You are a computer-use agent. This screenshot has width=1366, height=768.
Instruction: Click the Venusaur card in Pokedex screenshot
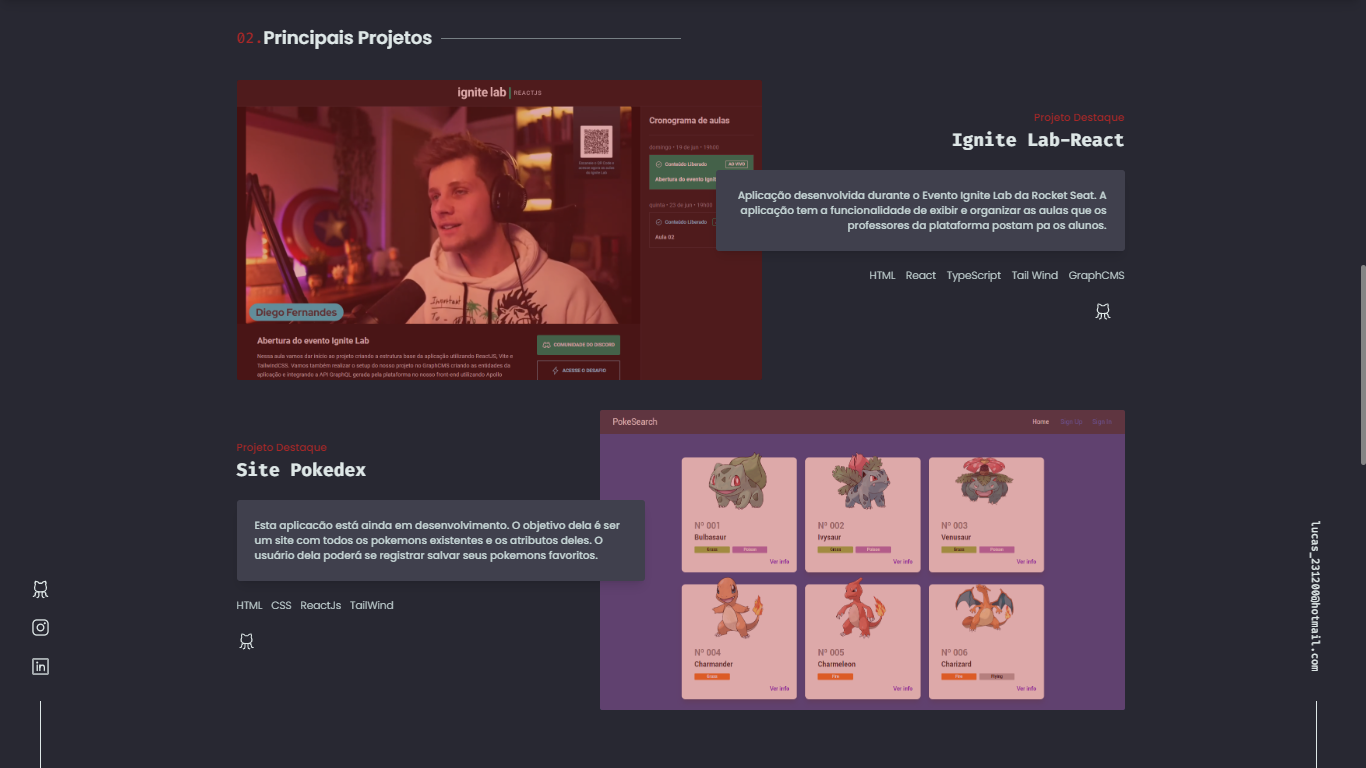point(986,514)
